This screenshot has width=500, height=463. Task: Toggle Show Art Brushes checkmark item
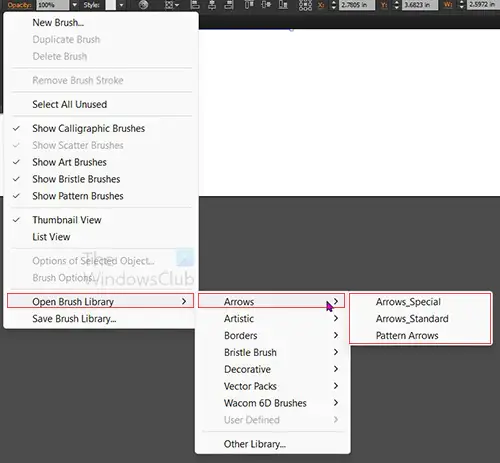(x=101, y=162)
